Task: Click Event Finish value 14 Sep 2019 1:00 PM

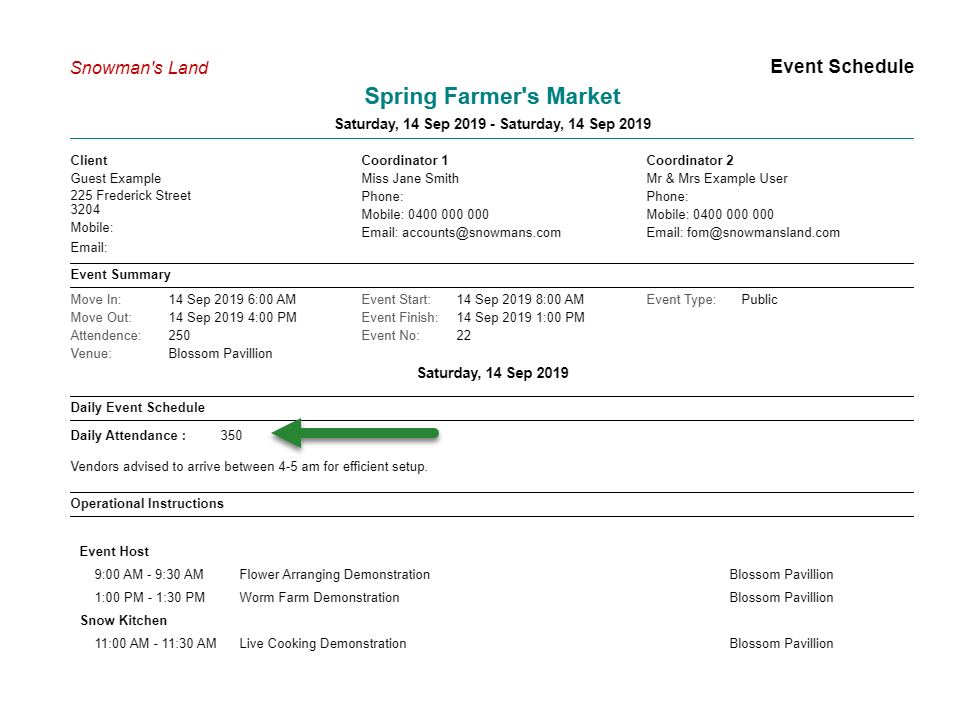Action: click(520, 318)
